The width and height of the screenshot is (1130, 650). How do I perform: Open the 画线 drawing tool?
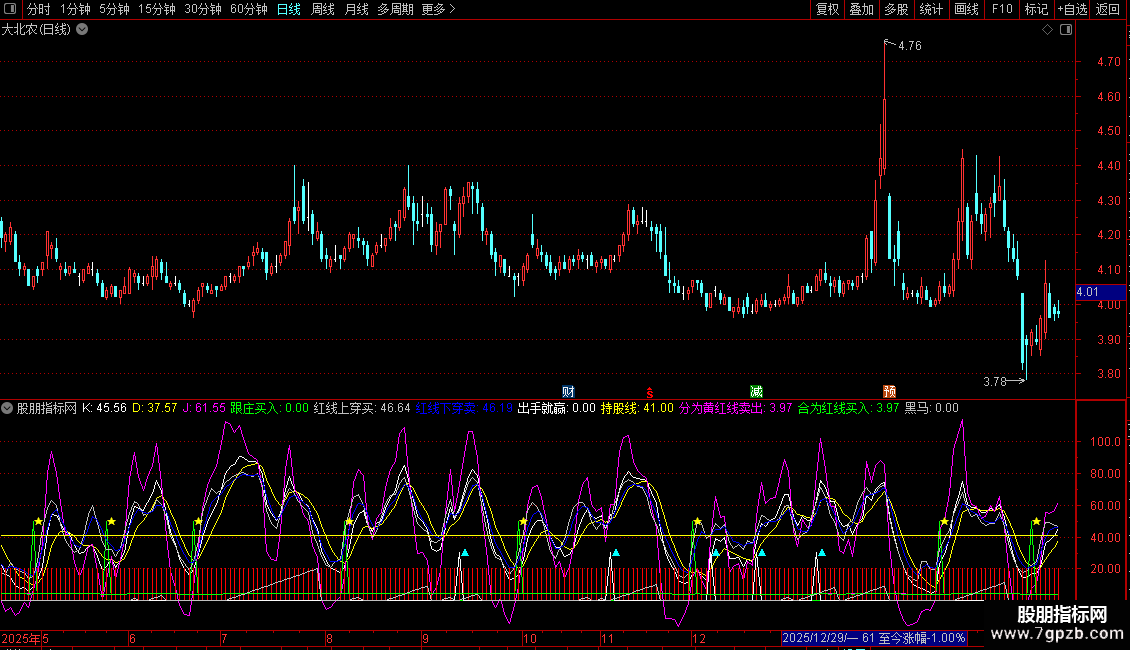(x=966, y=10)
